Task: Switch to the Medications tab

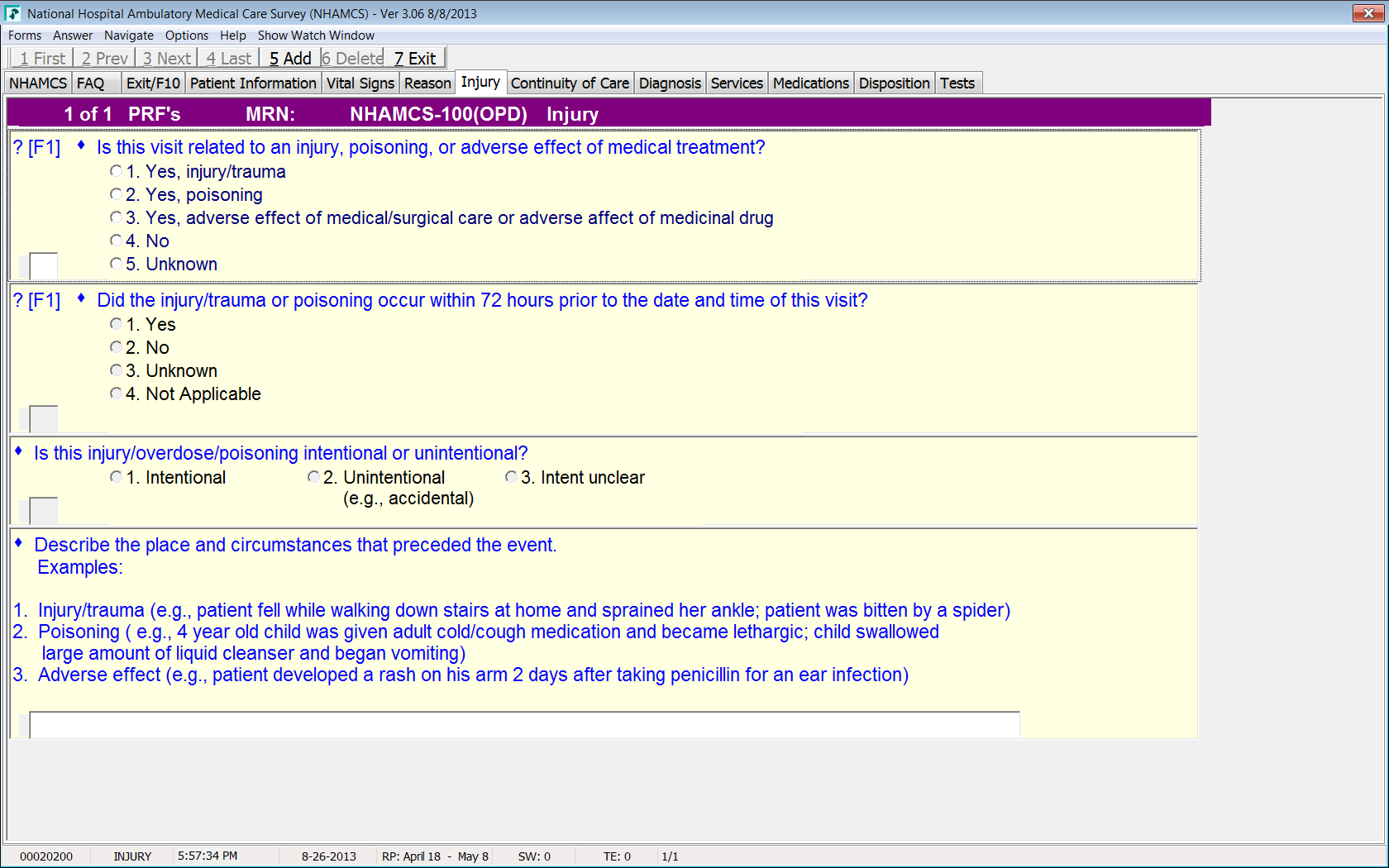Action: (x=811, y=83)
